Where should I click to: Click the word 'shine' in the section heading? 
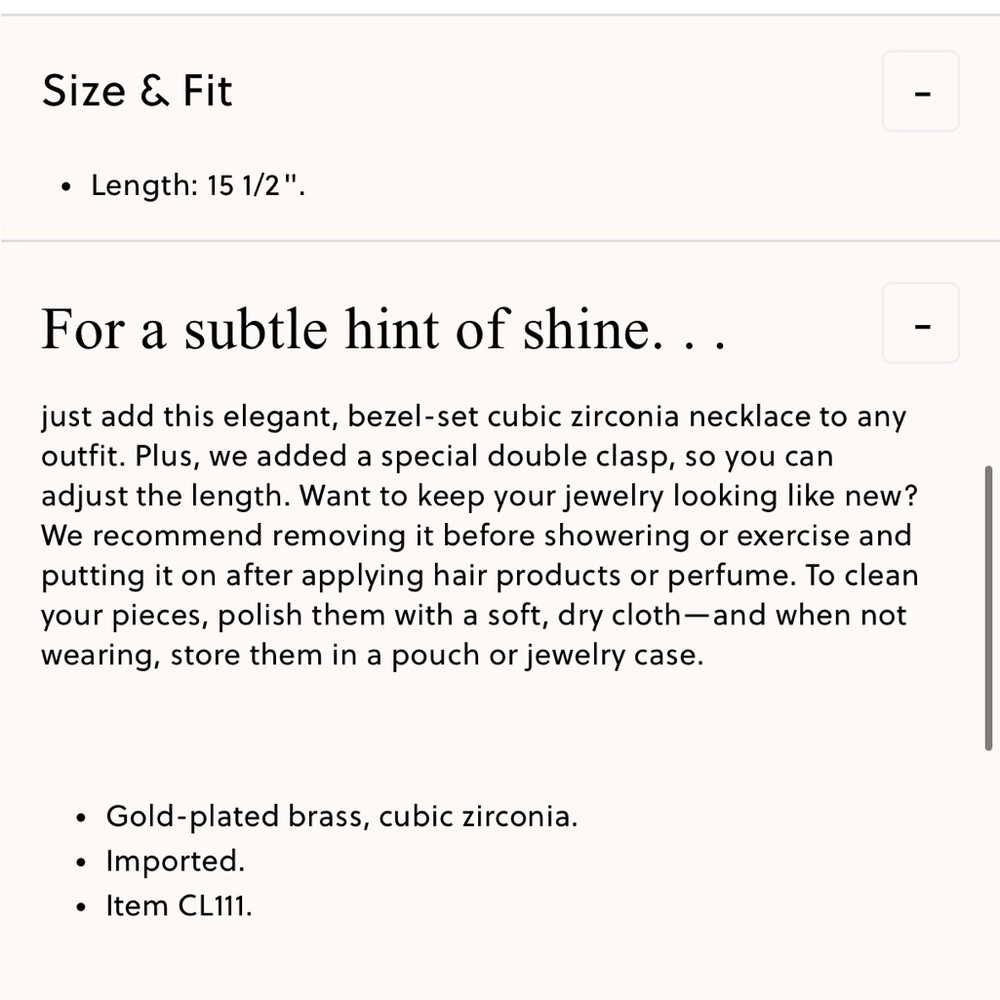tap(586, 329)
